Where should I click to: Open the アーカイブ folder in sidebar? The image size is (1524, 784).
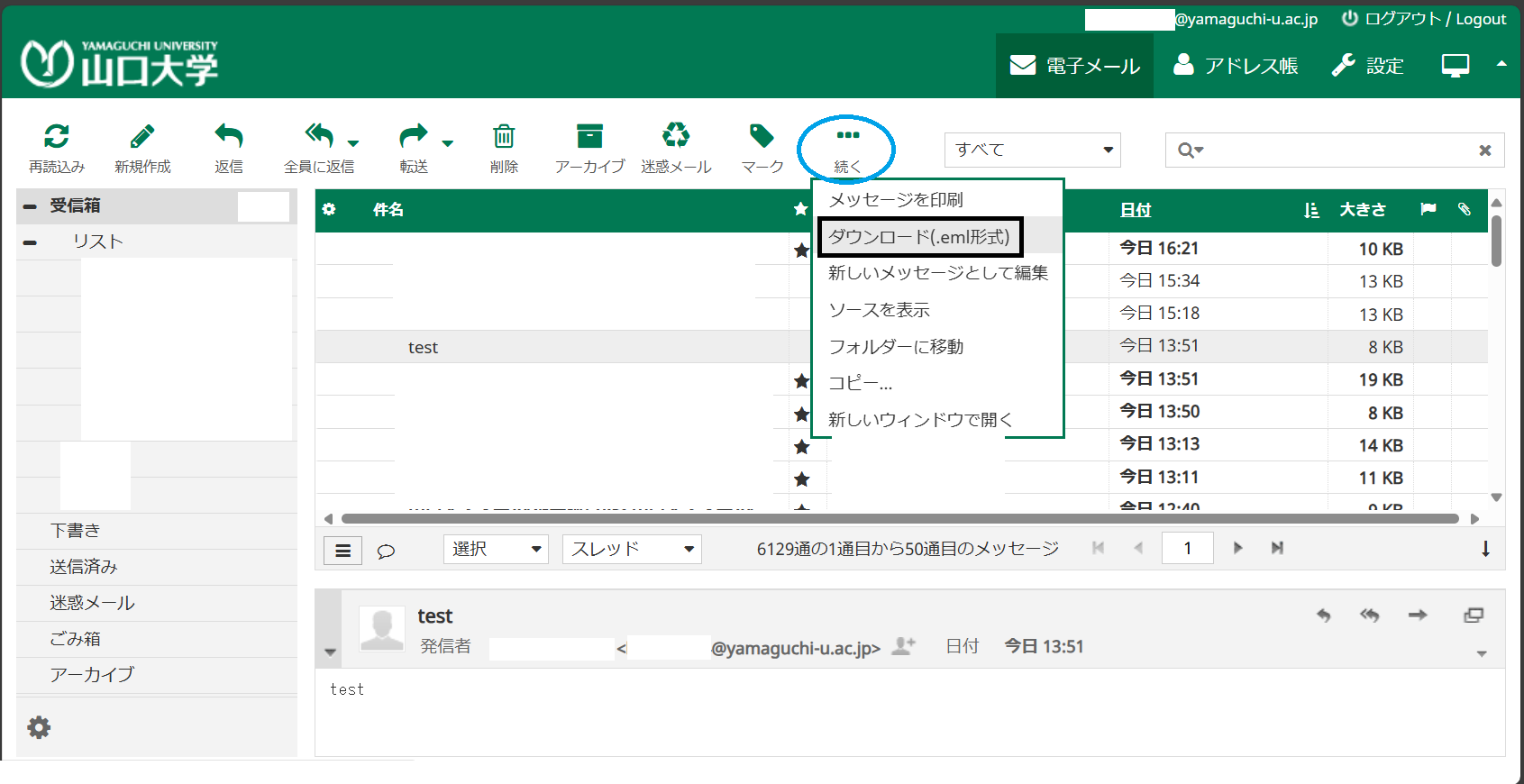[x=157, y=675]
